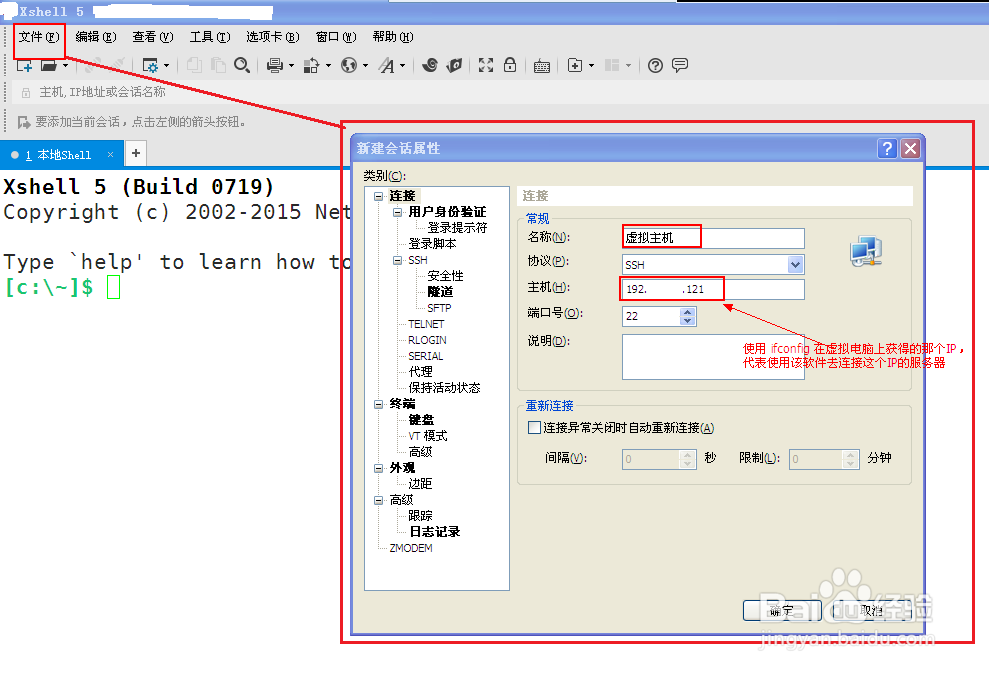
Task: Collapse the 连接 tree node
Action: point(378,196)
